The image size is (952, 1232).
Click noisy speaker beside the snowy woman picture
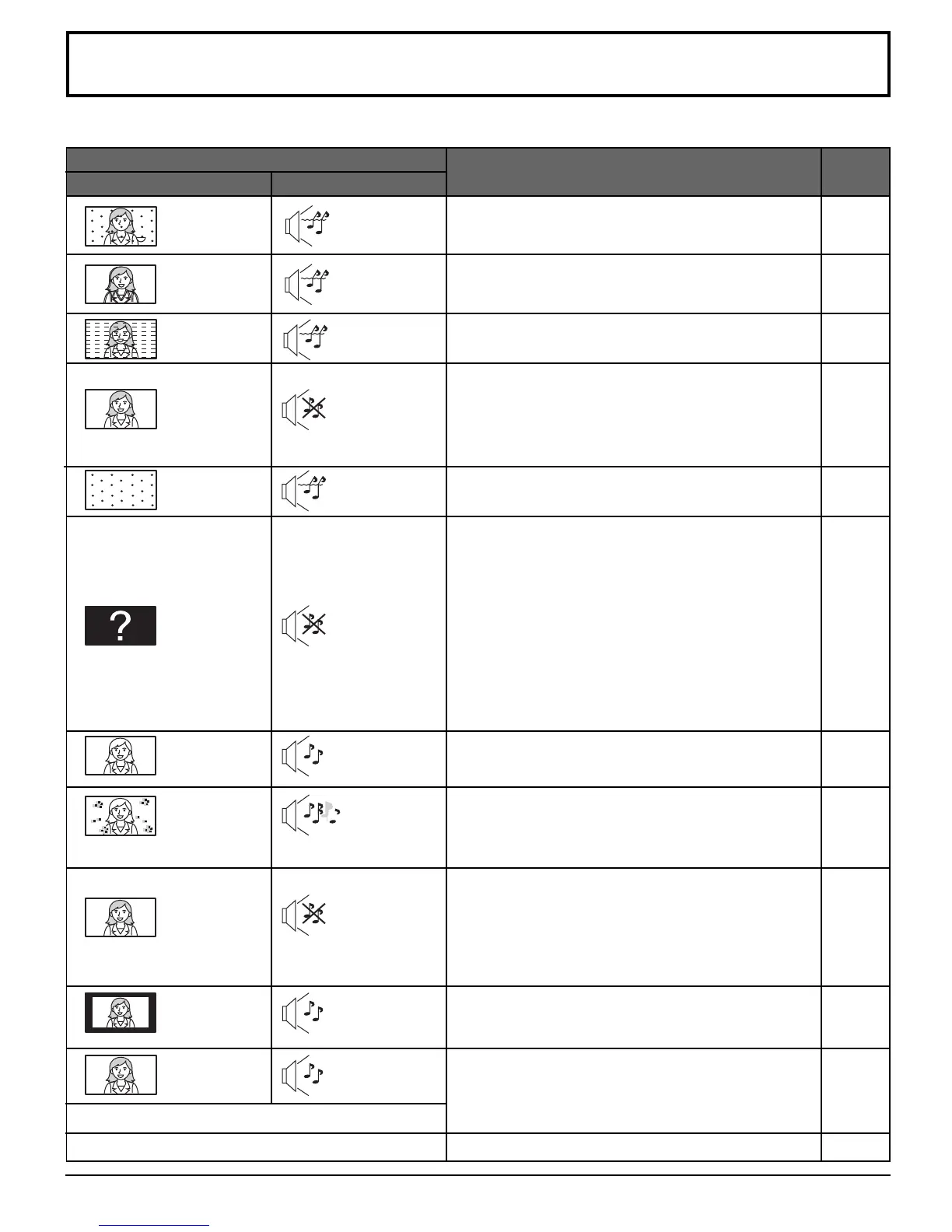306,226
